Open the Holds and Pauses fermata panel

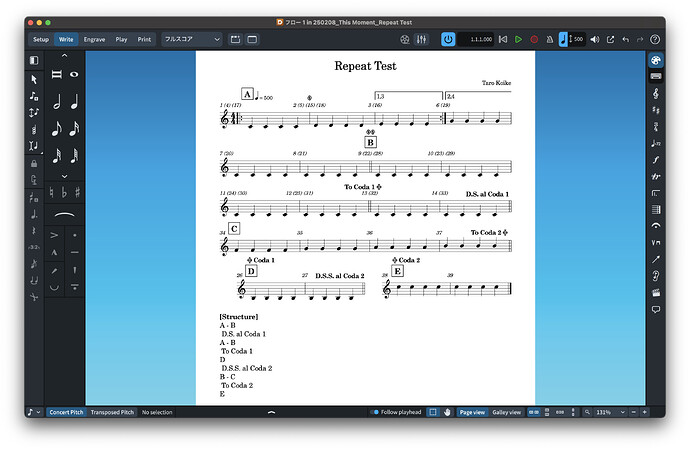click(656, 226)
